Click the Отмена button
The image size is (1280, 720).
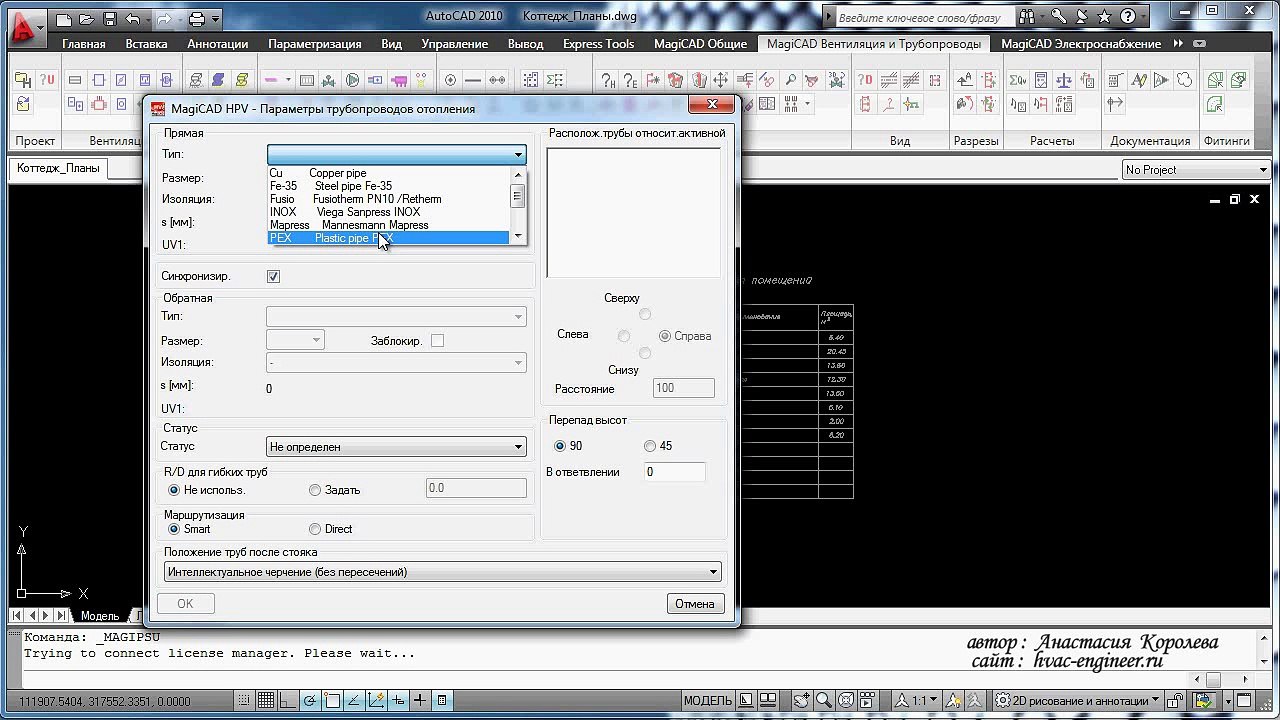[695, 603]
